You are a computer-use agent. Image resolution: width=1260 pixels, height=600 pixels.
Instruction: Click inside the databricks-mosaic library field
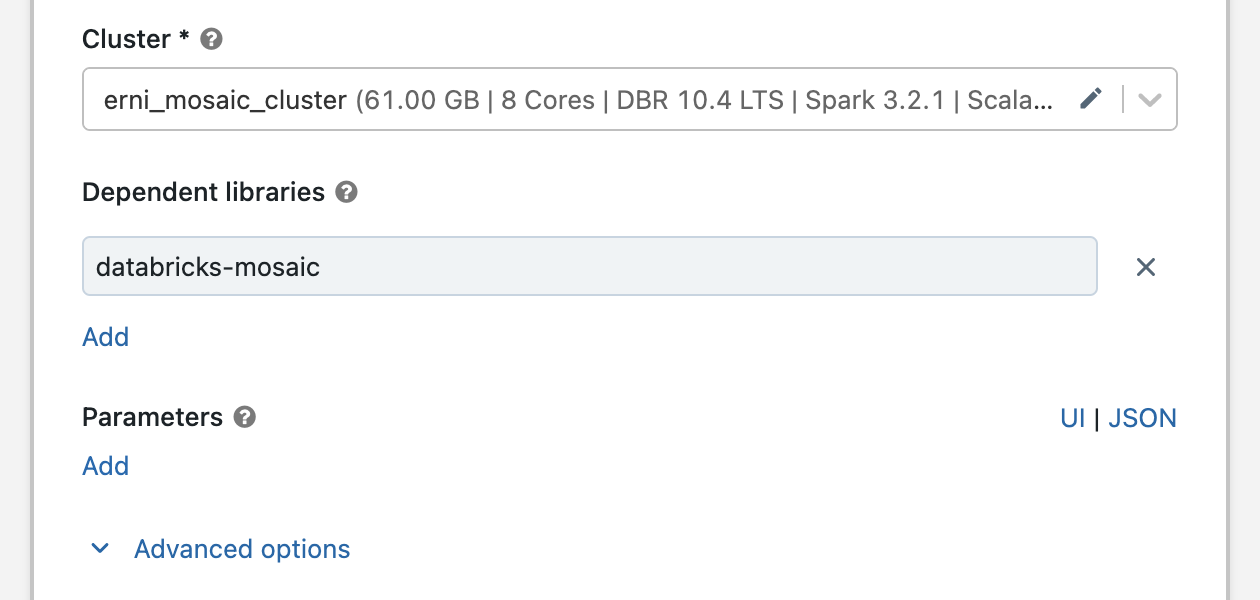(x=590, y=267)
